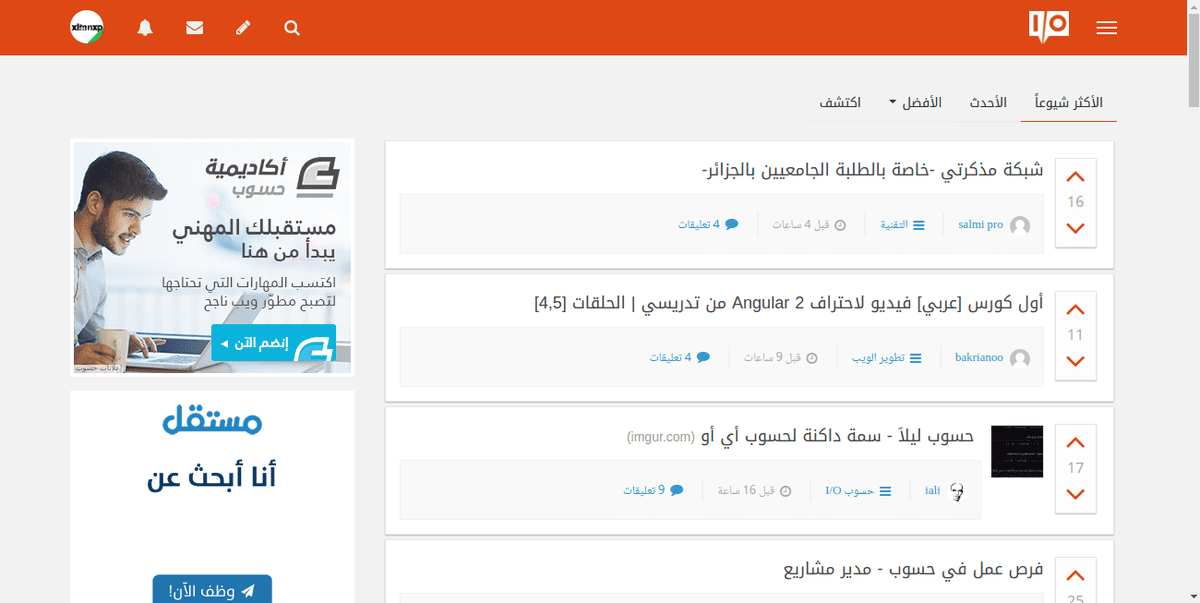Click the أكاديمية حسوب ad banner logo
Image resolution: width=1200 pixels, height=603 pixels.
[x=273, y=176]
